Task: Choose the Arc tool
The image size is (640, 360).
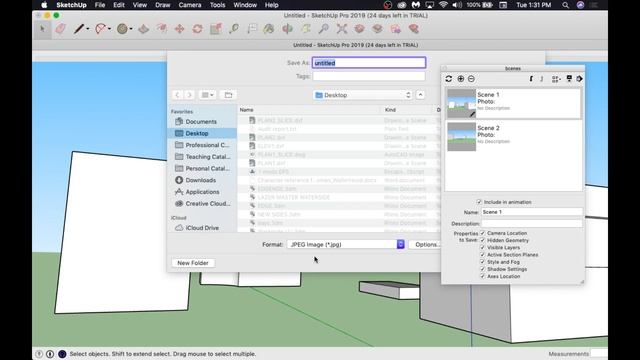Action: [100, 29]
